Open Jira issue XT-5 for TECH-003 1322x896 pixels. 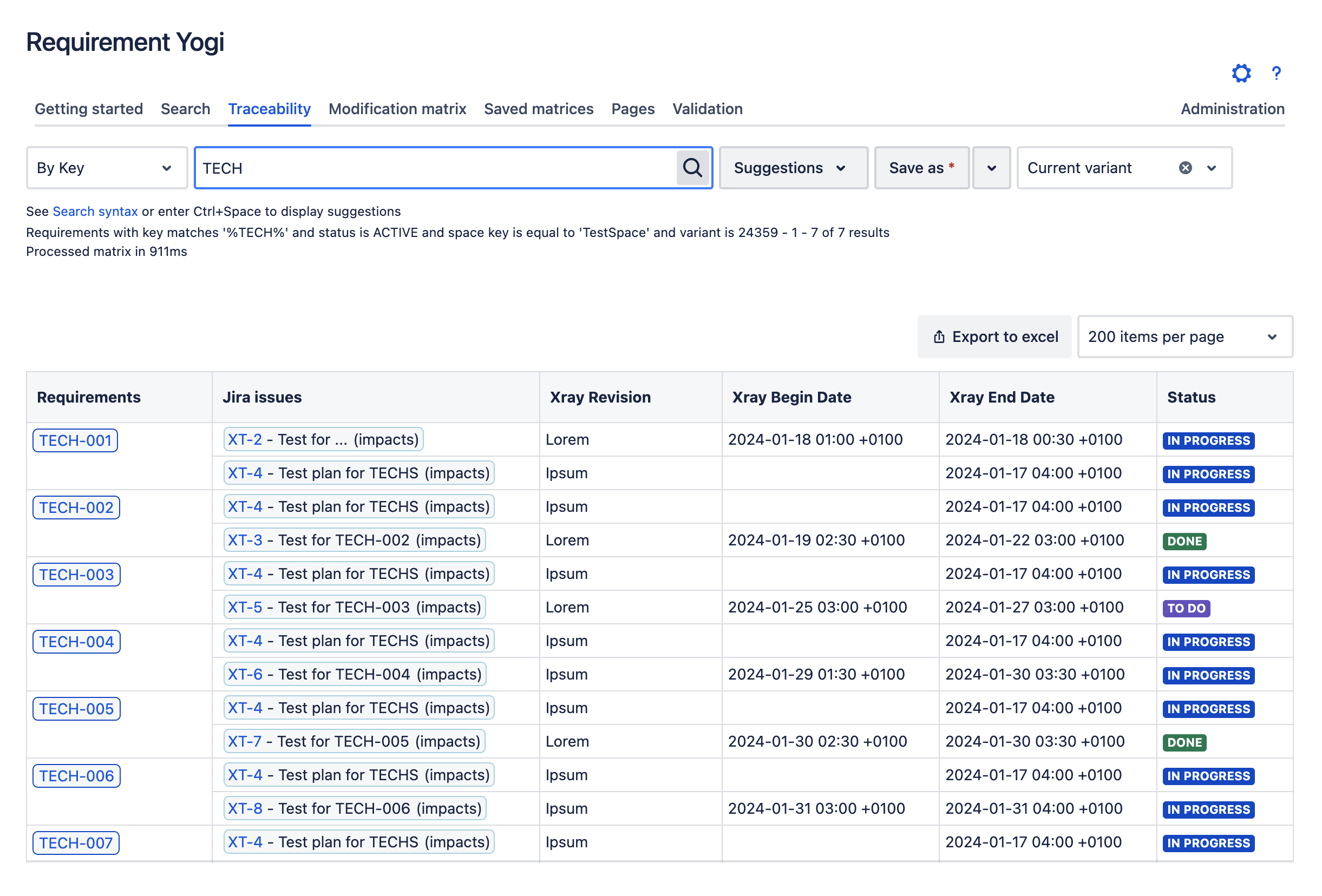pyautogui.click(x=245, y=607)
